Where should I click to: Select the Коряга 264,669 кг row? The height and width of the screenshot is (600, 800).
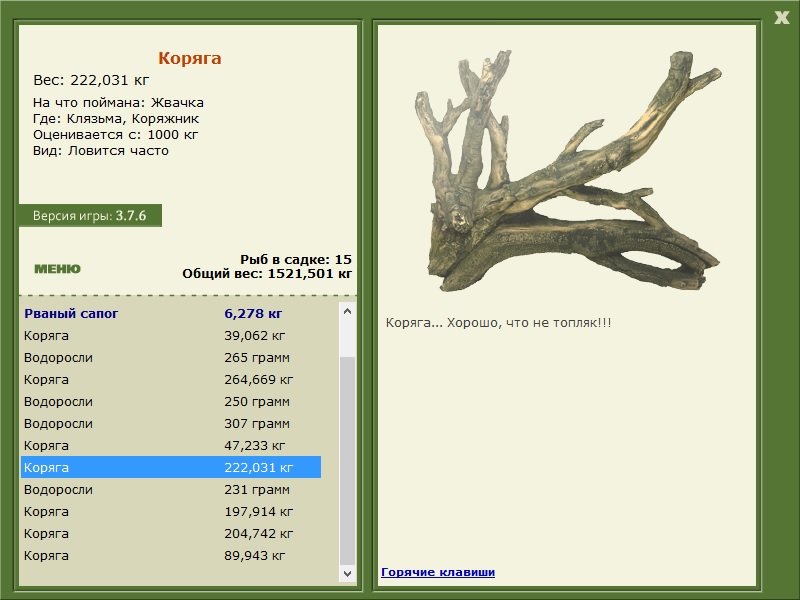click(x=171, y=380)
